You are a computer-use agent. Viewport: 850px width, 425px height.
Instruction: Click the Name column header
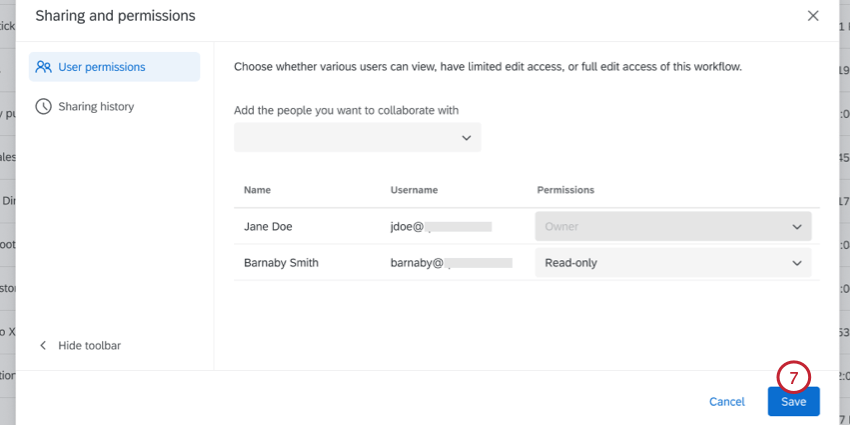click(257, 189)
